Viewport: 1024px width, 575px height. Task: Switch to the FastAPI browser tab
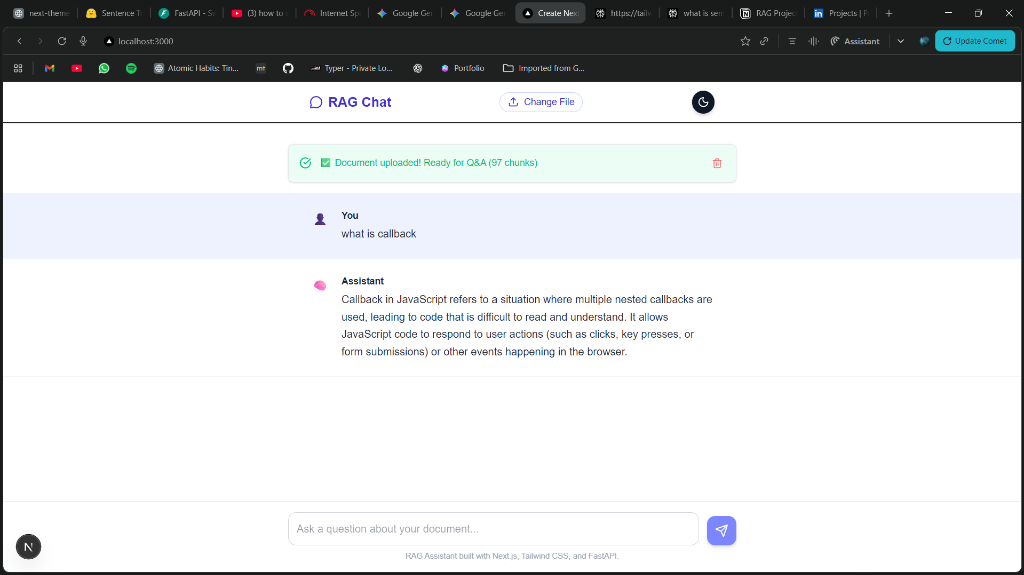(x=186, y=13)
